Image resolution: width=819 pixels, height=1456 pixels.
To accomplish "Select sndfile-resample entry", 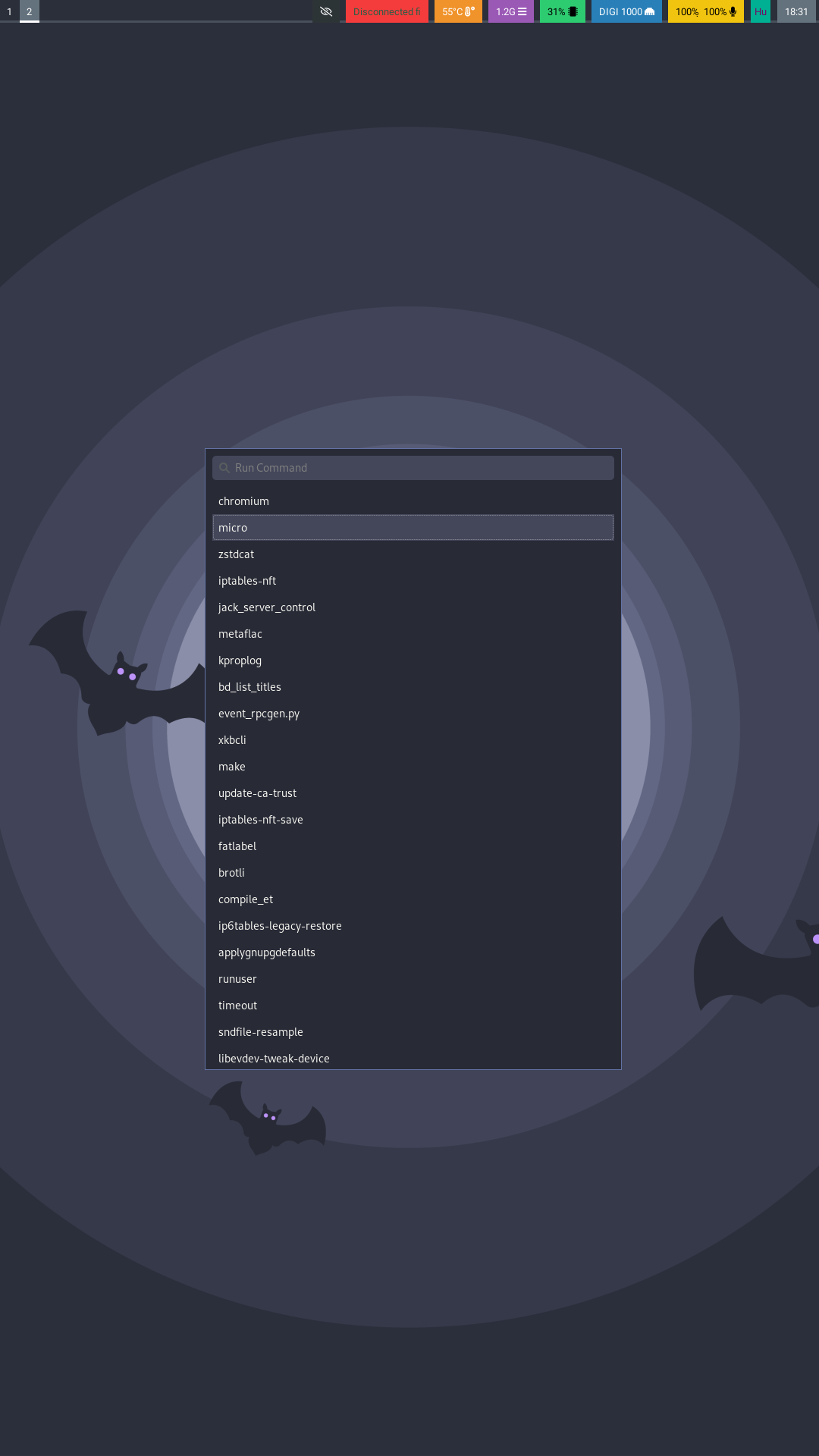I will click(413, 1032).
